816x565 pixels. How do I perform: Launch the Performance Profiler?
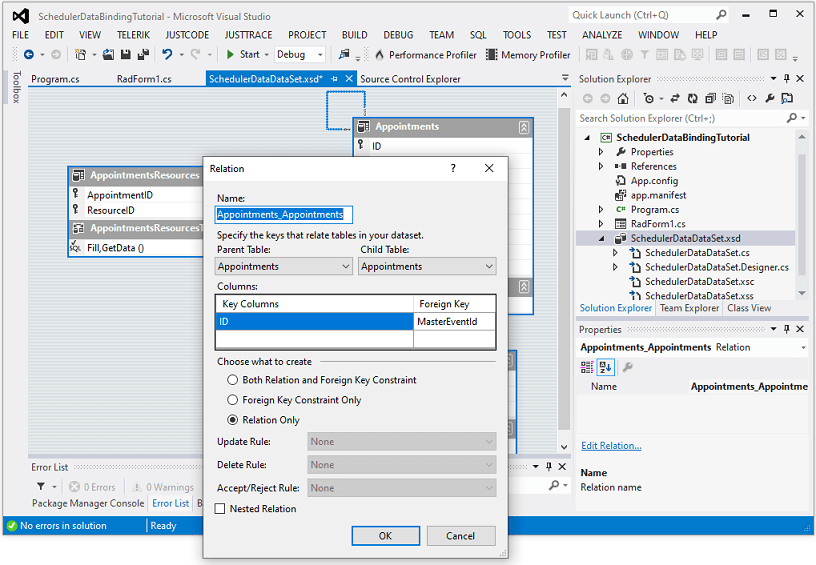425,55
